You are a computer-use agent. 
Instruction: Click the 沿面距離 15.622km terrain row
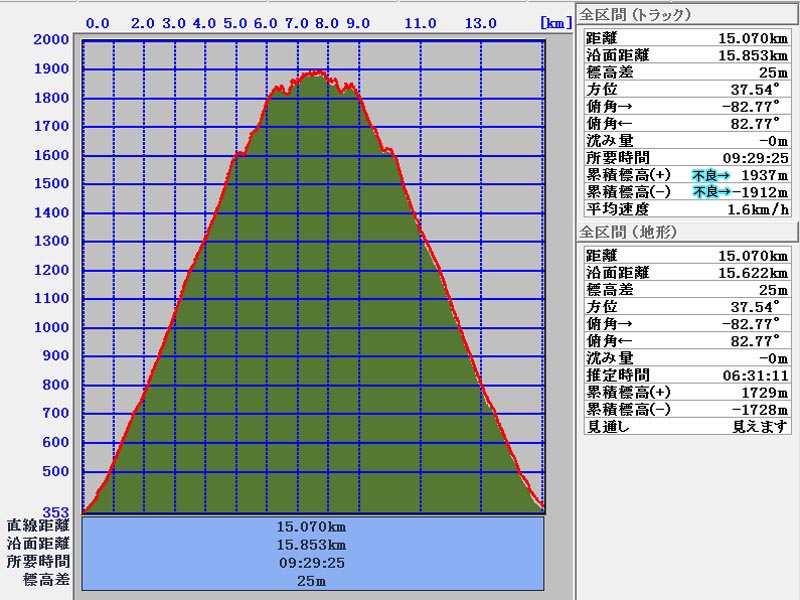click(687, 273)
